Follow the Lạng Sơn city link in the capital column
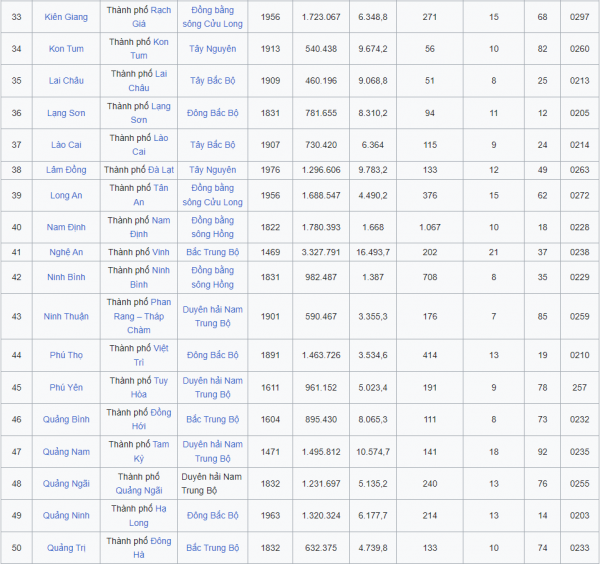600x564 pixels. pyautogui.click(x=150, y=113)
